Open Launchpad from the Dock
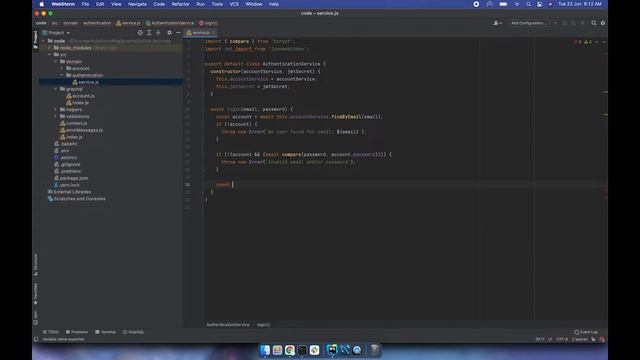Screen dimensions: 640x360 (278, 350)
